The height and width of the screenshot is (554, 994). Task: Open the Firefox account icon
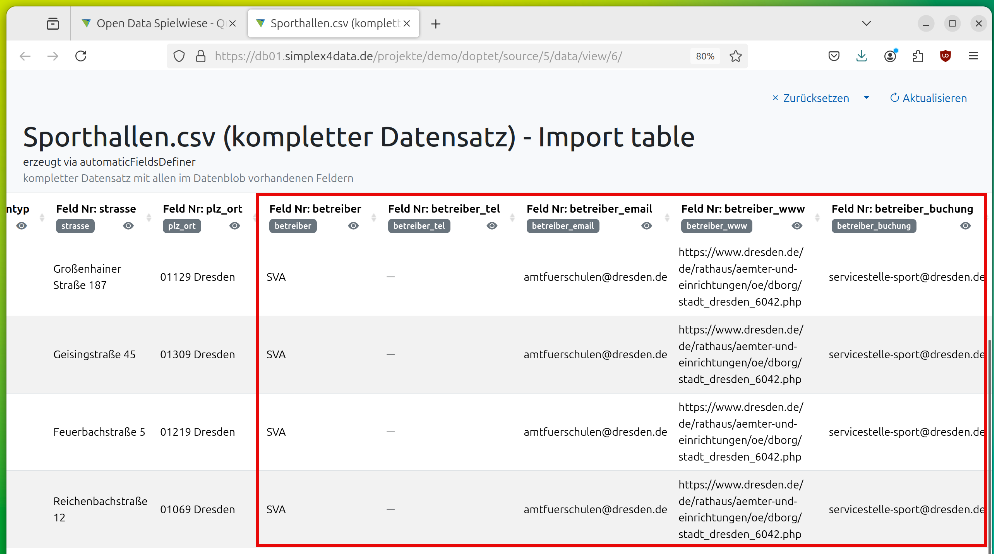pos(890,56)
